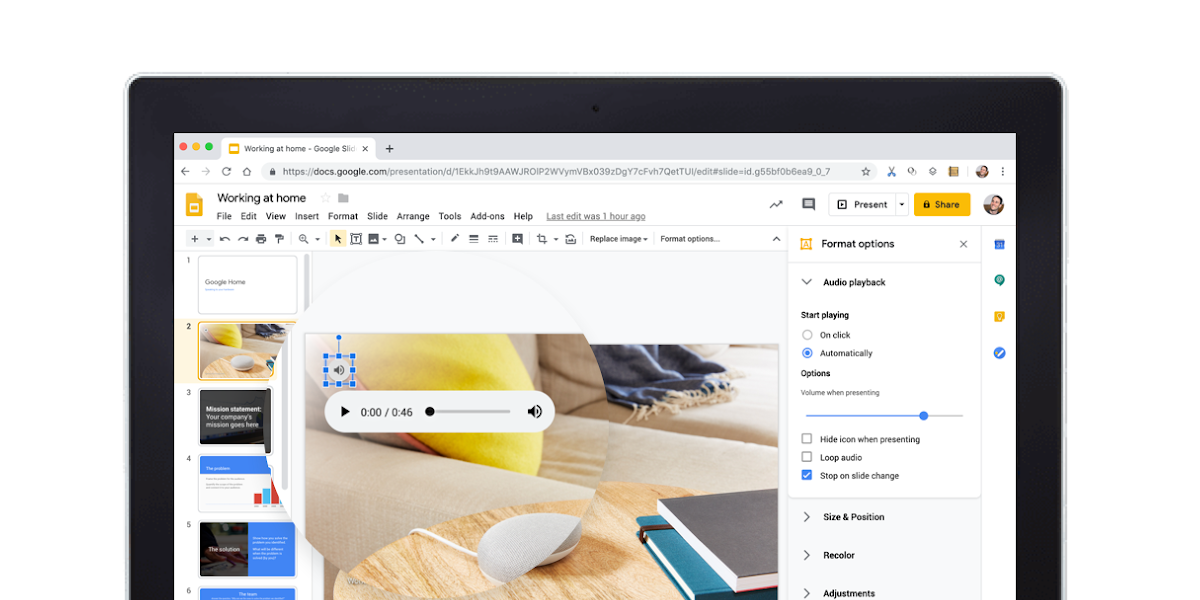Screen dimensions: 1200x600
Task: Click the Crop image icon
Action: point(542,239)
